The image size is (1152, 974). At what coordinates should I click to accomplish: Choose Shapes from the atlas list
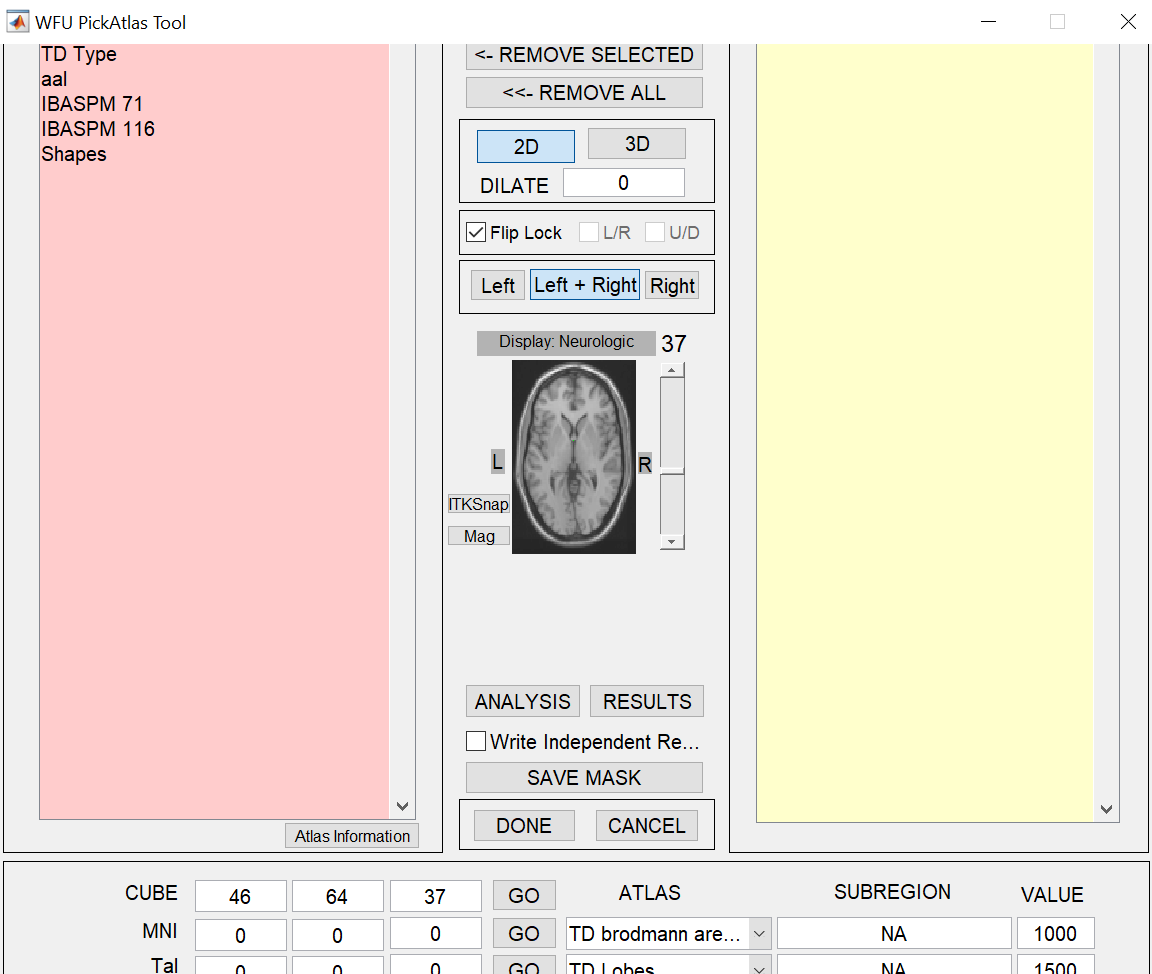pyautogui.click(x=74, y=154)
